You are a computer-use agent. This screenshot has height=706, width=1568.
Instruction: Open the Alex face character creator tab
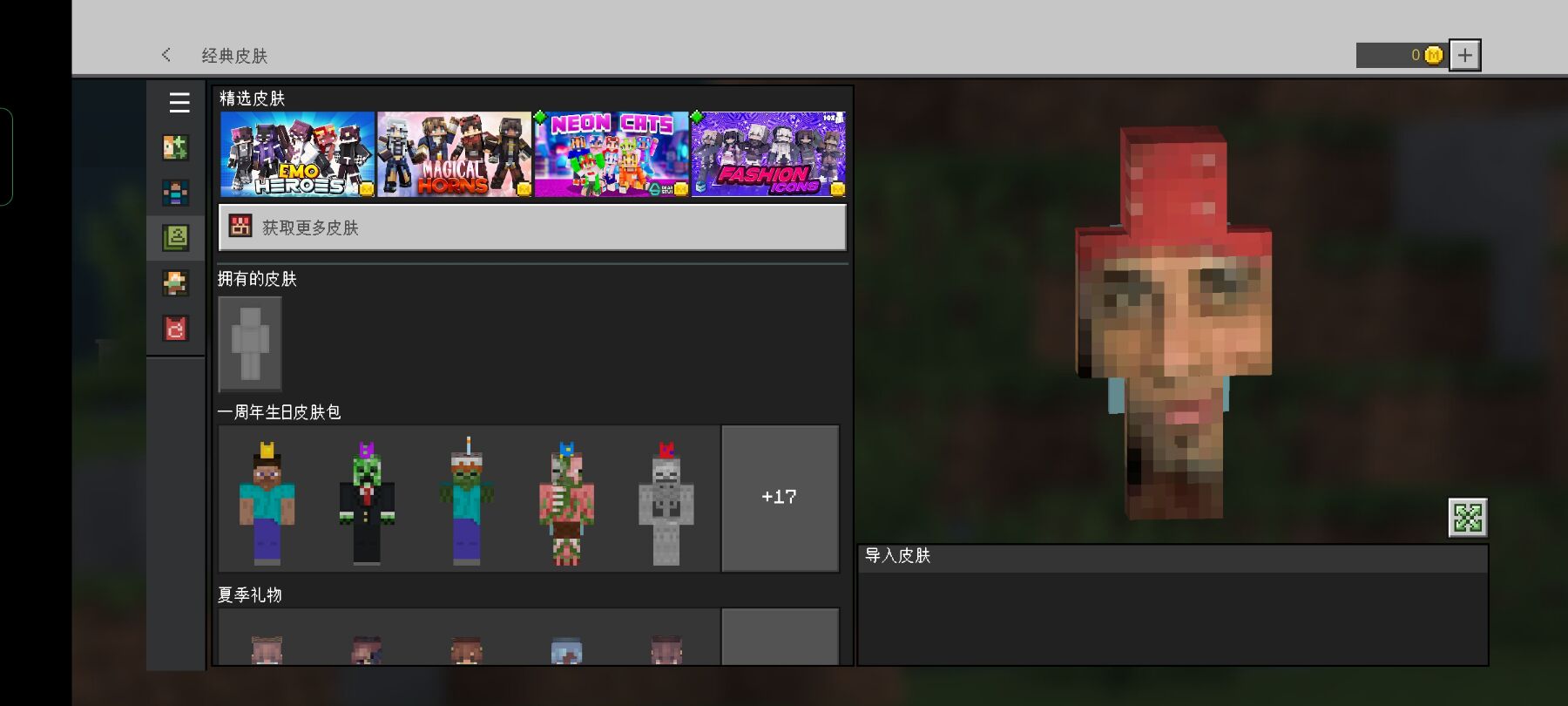point(175,147)
